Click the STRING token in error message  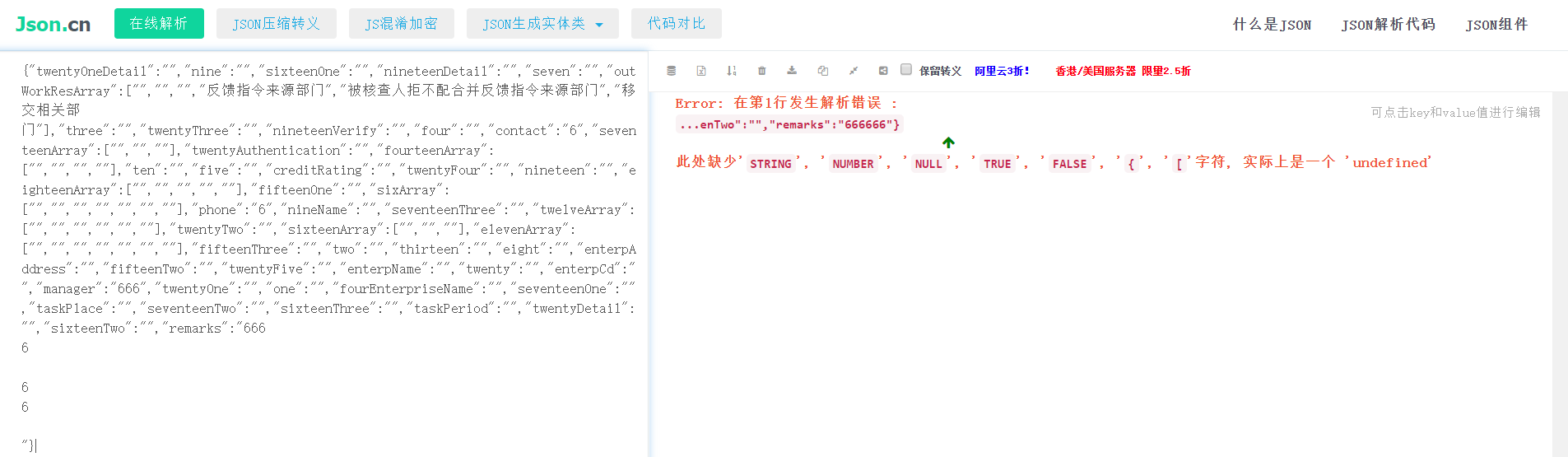tap(770, 164)
